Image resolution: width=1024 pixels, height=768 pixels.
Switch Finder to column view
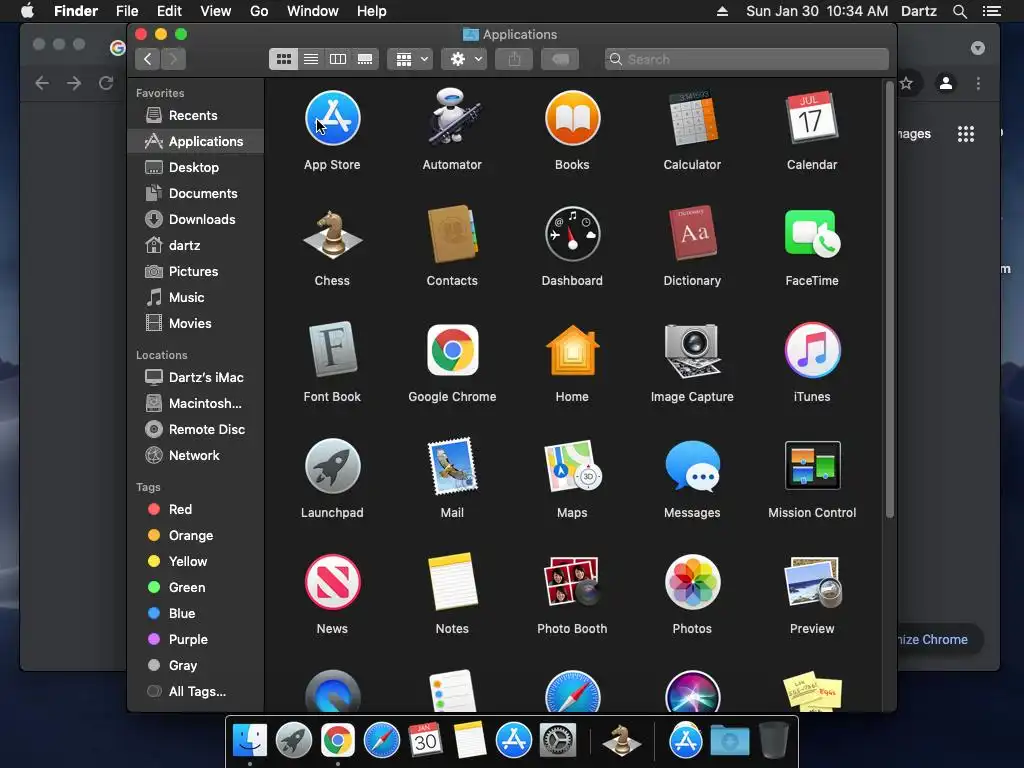[338, 59]
